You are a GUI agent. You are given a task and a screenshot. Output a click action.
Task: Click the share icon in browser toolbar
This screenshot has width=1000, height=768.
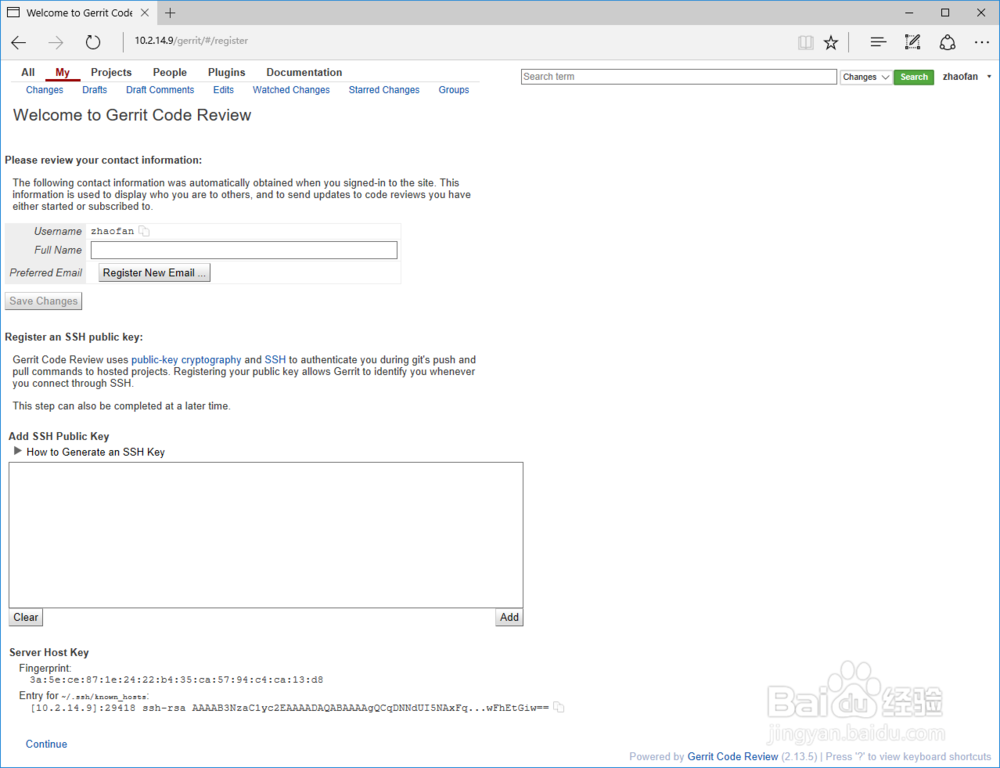point(948,42)
